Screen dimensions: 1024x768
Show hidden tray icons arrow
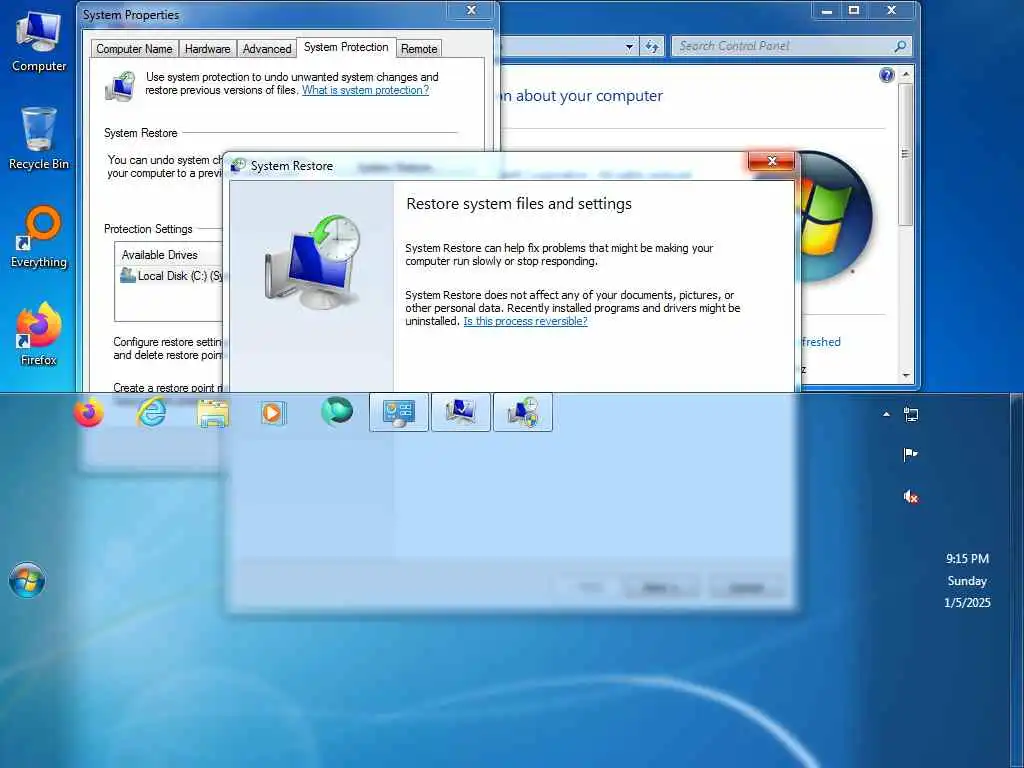pos(886,414)
